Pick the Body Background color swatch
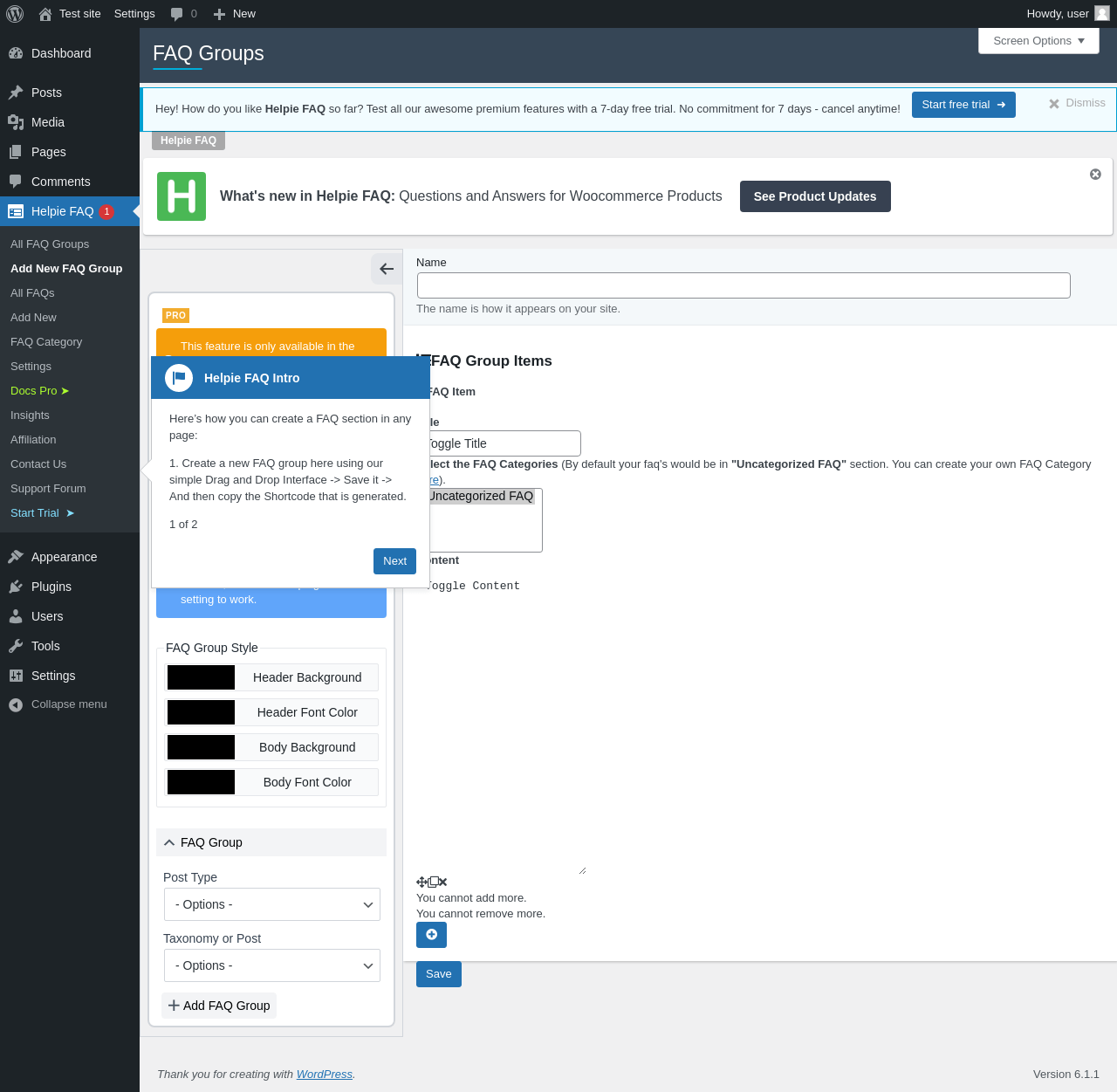The width and height of the screenshot is (1117, 1092). (201, 747)
